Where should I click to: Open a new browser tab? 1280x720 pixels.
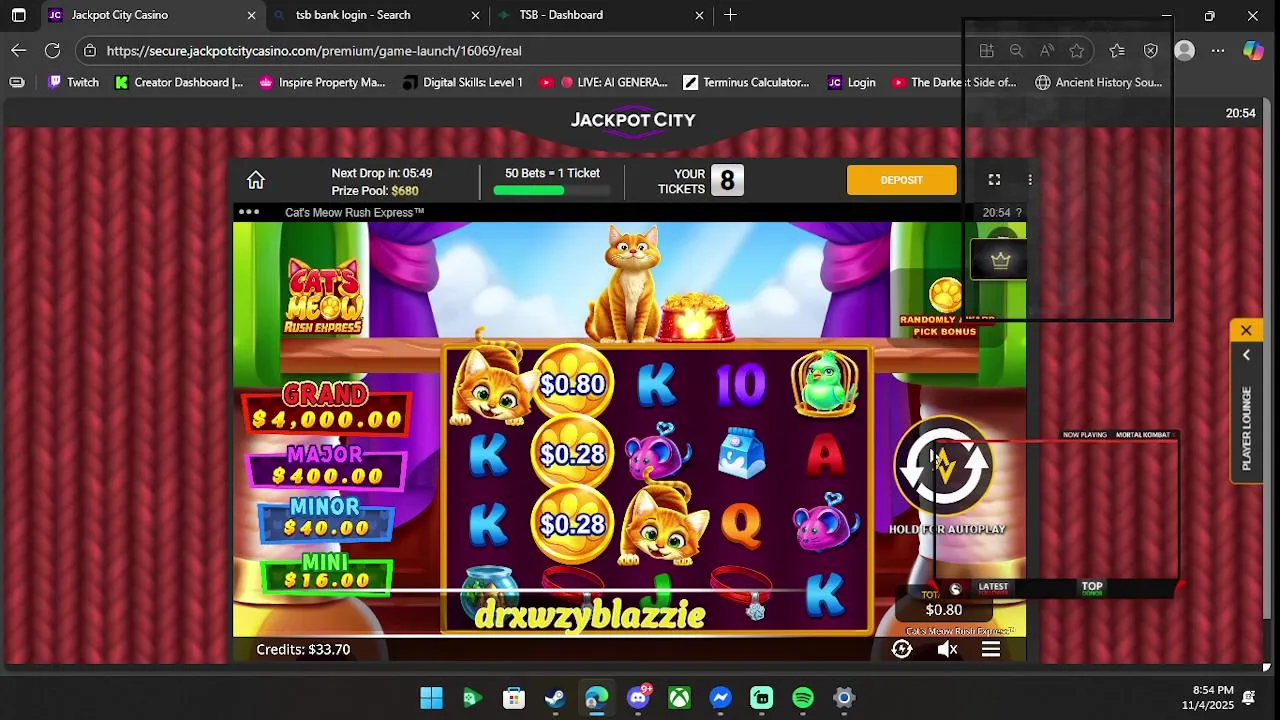coord(730,15)
